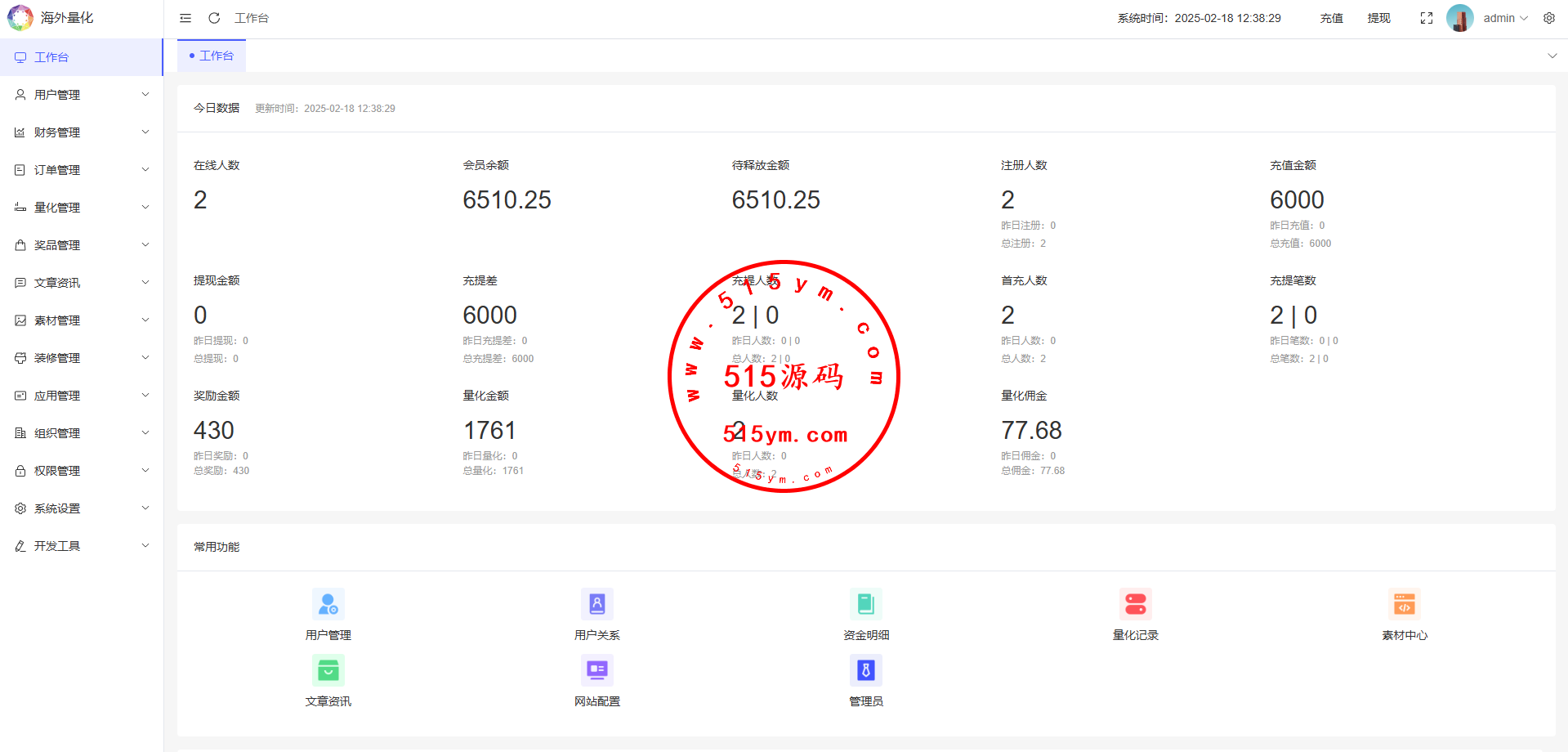1568x752 pixels.
Task: Open the settings gear in the header
Action: 1549,18
